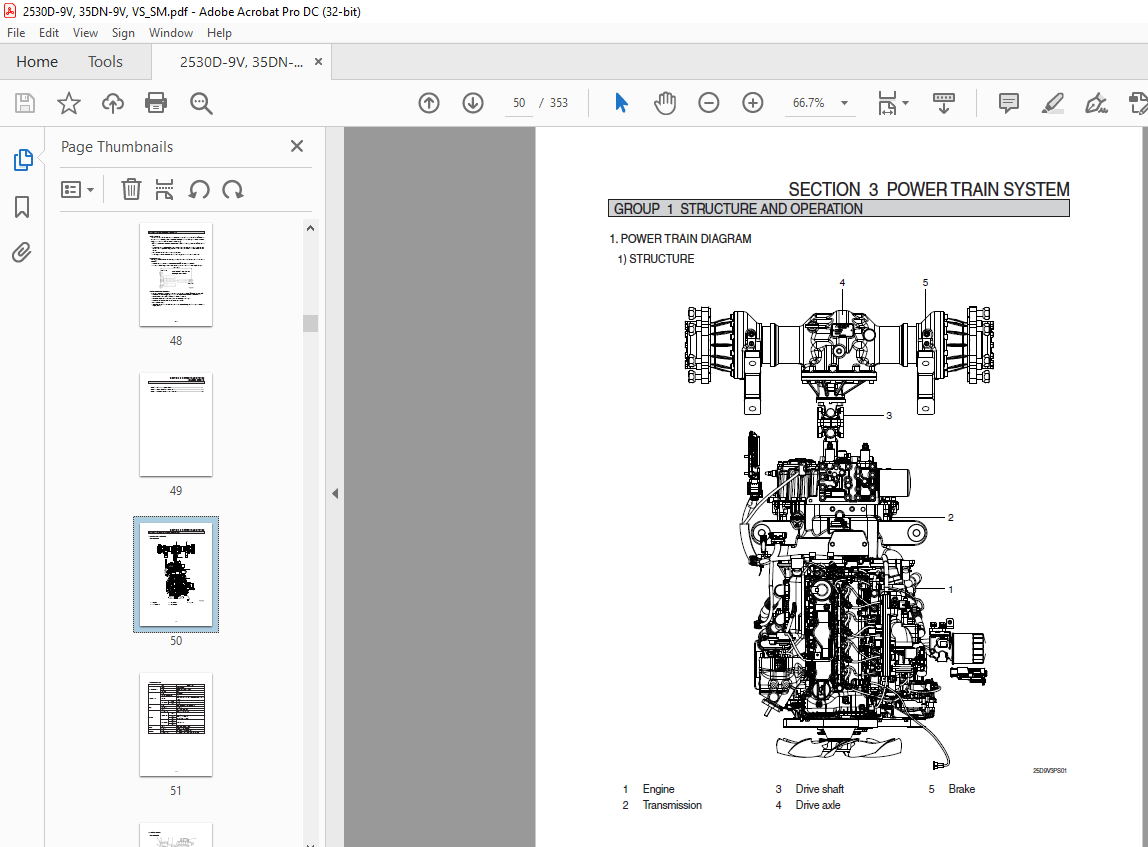
Task: Open the File menu
Action: (16, 33)
